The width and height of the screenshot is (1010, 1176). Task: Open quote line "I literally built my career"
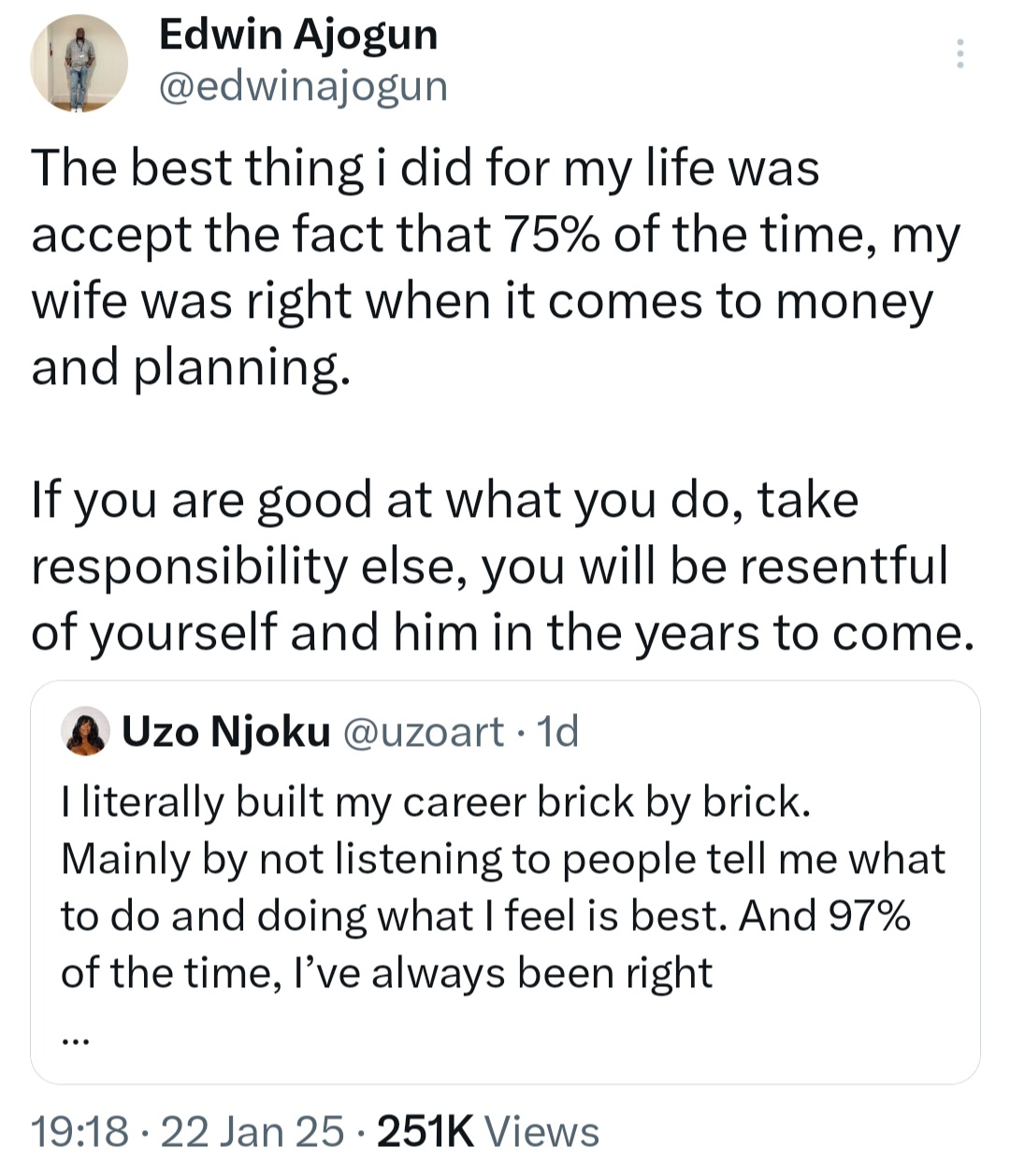(435, 802)
